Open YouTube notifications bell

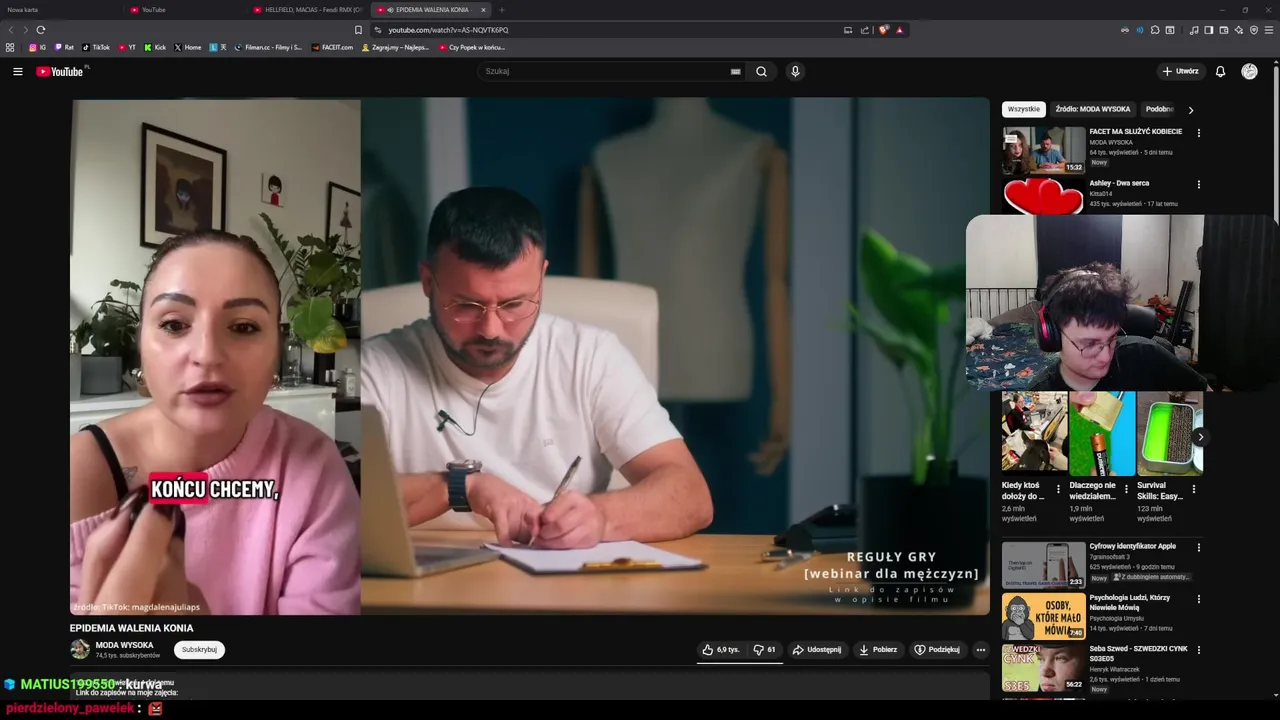pyautogui.click(x=1220, y=71)
